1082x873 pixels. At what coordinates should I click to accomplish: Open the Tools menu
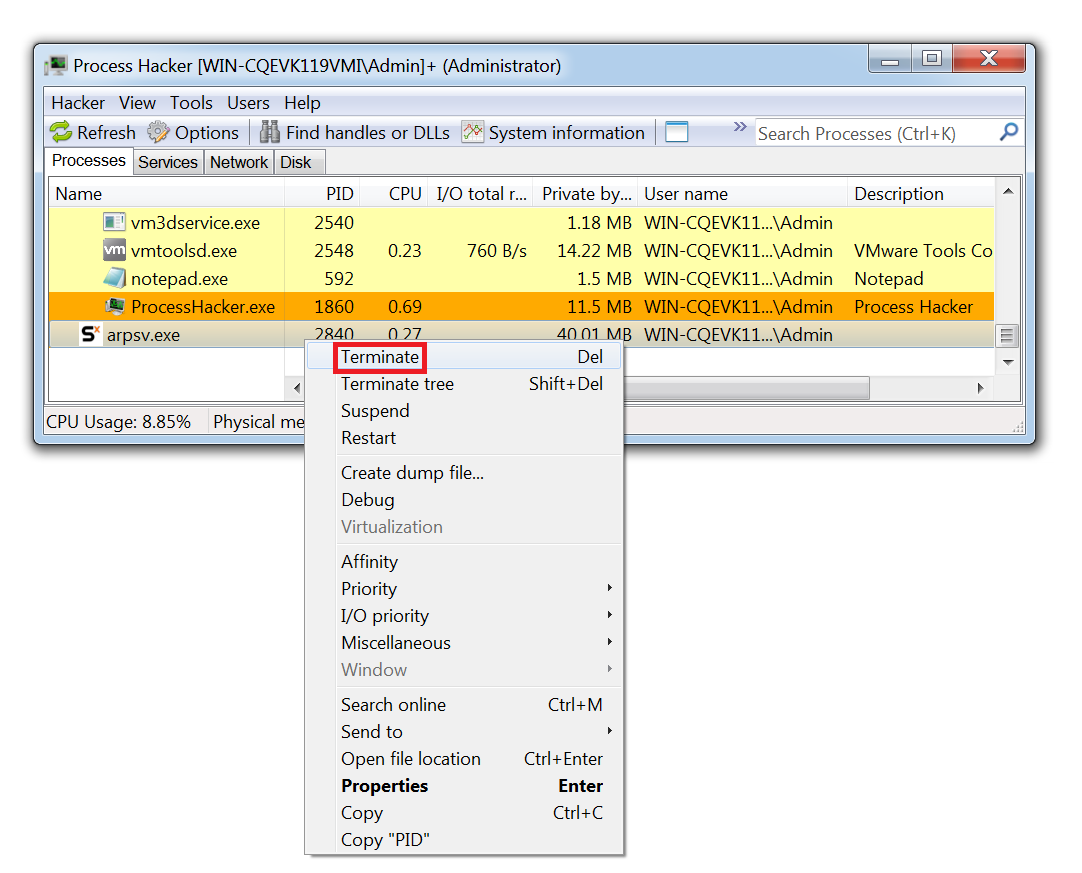point(191,103)
